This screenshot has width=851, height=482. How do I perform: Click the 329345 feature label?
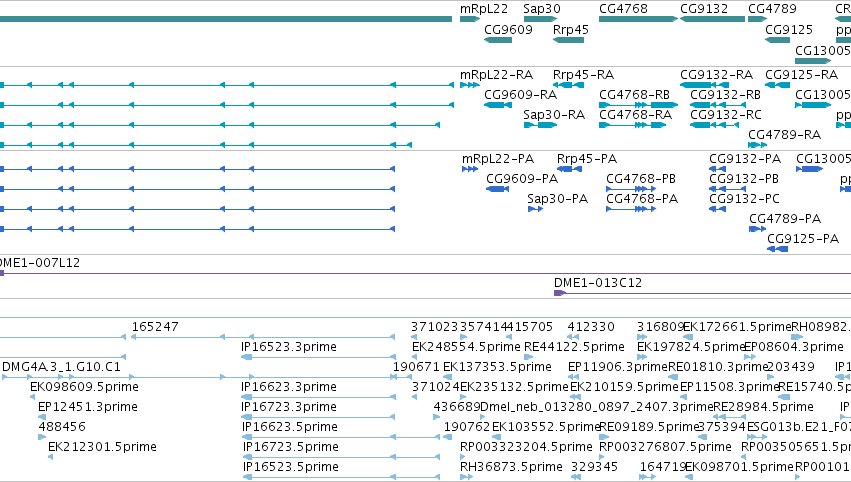click(x=594, y=467)
